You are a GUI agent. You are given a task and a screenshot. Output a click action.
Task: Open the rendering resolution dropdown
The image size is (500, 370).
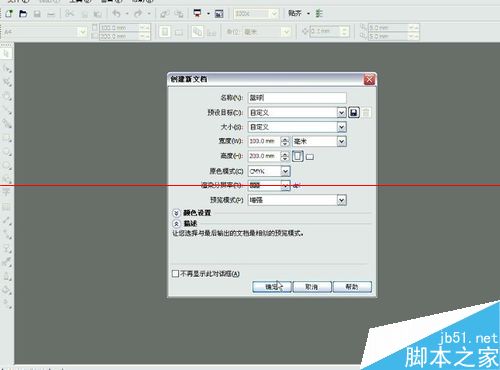point(285,185)
